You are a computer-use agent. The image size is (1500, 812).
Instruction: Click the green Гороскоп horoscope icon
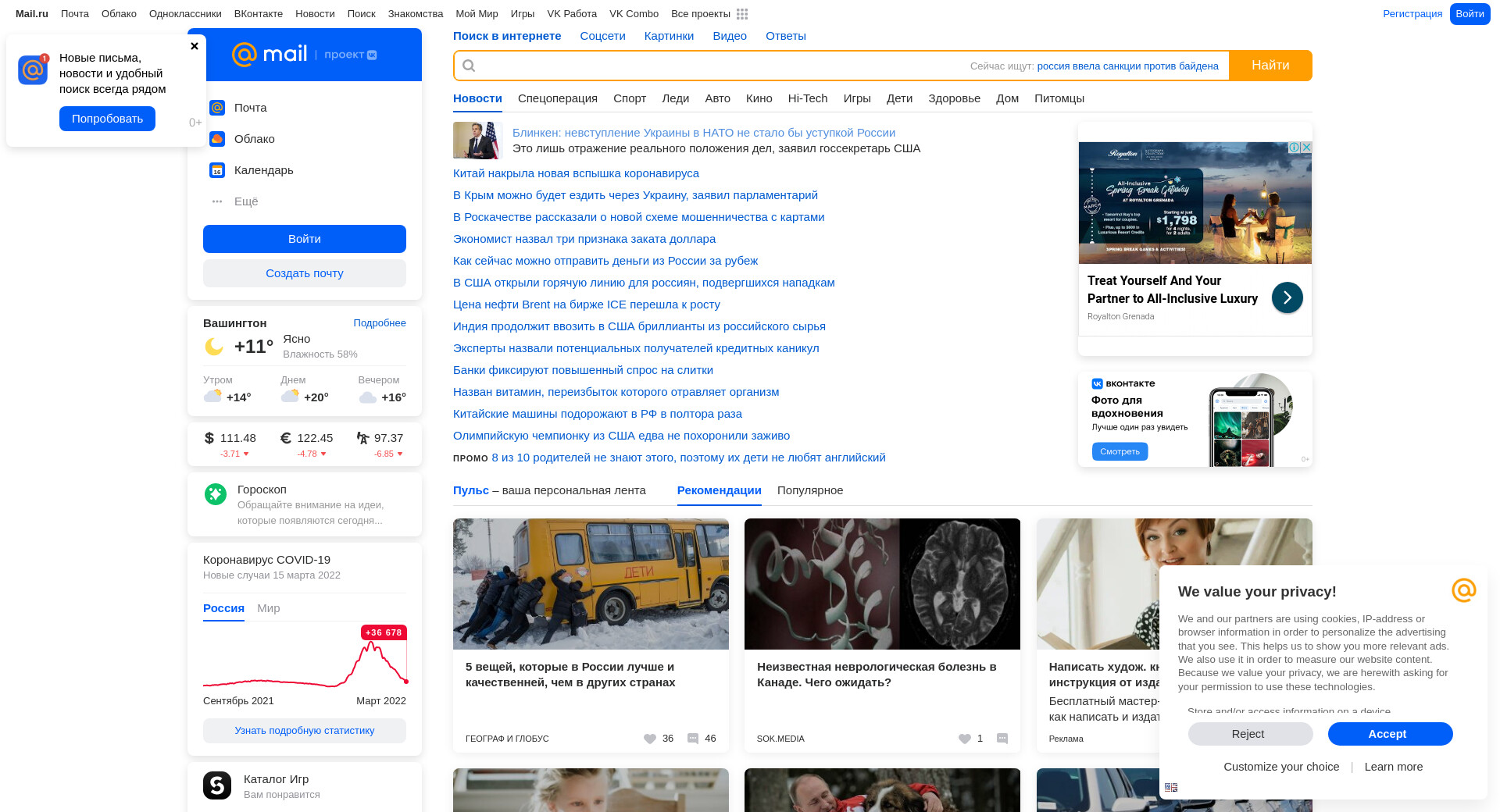(216, 494)
